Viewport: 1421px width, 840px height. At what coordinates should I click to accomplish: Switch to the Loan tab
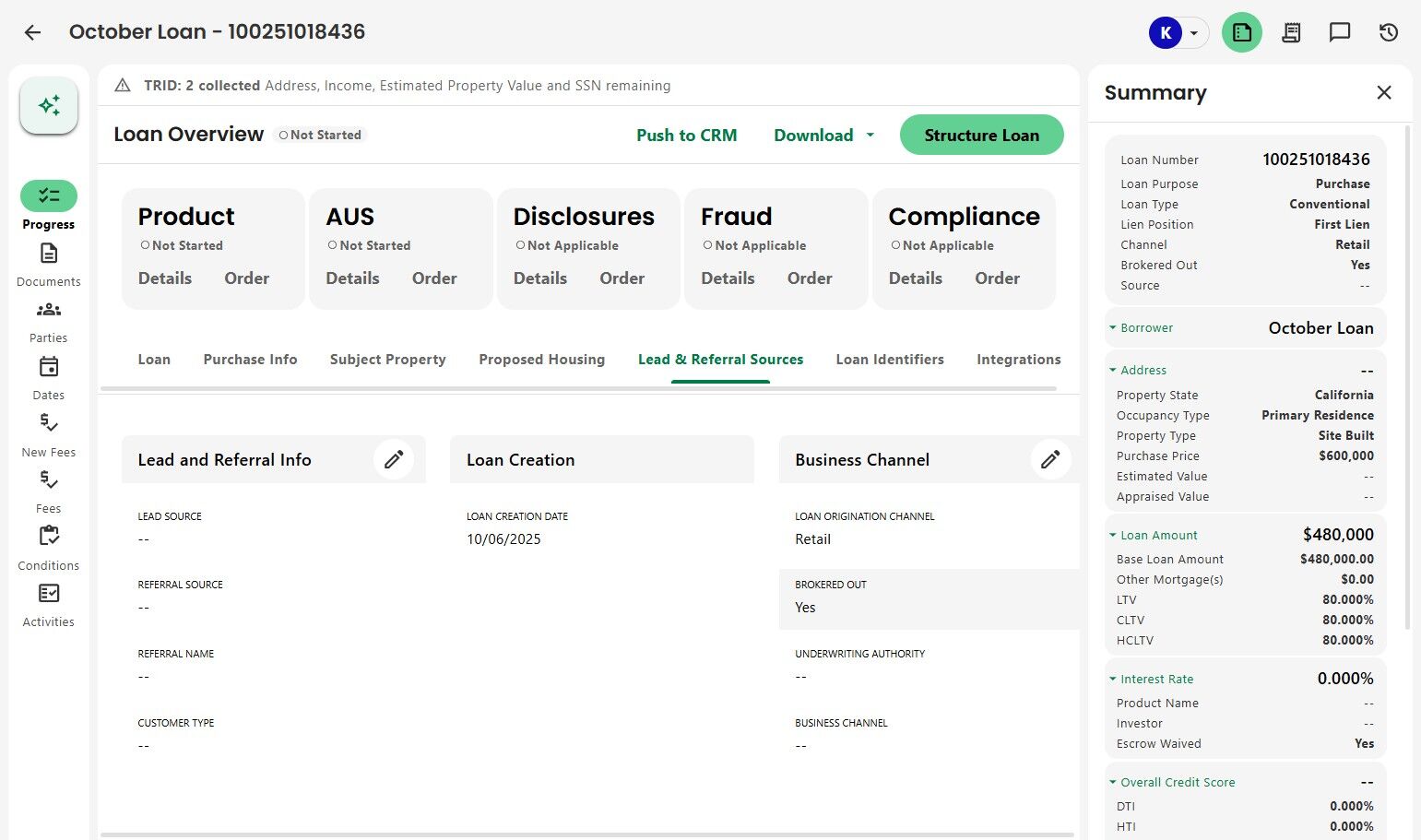[x=154, y=360]
